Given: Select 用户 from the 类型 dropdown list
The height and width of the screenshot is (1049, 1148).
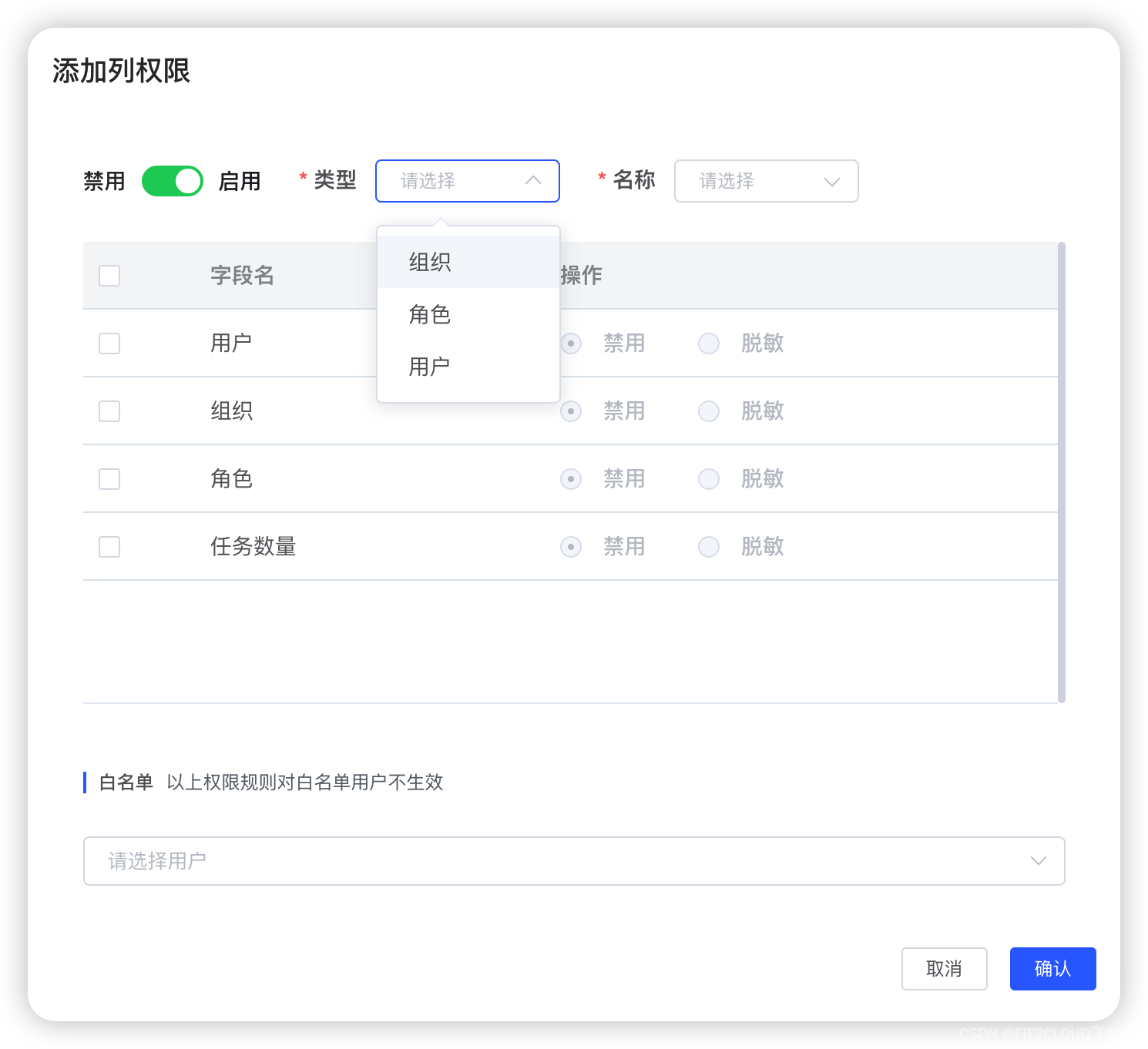Looking at the screenshot, I should (x=429, y=365).
